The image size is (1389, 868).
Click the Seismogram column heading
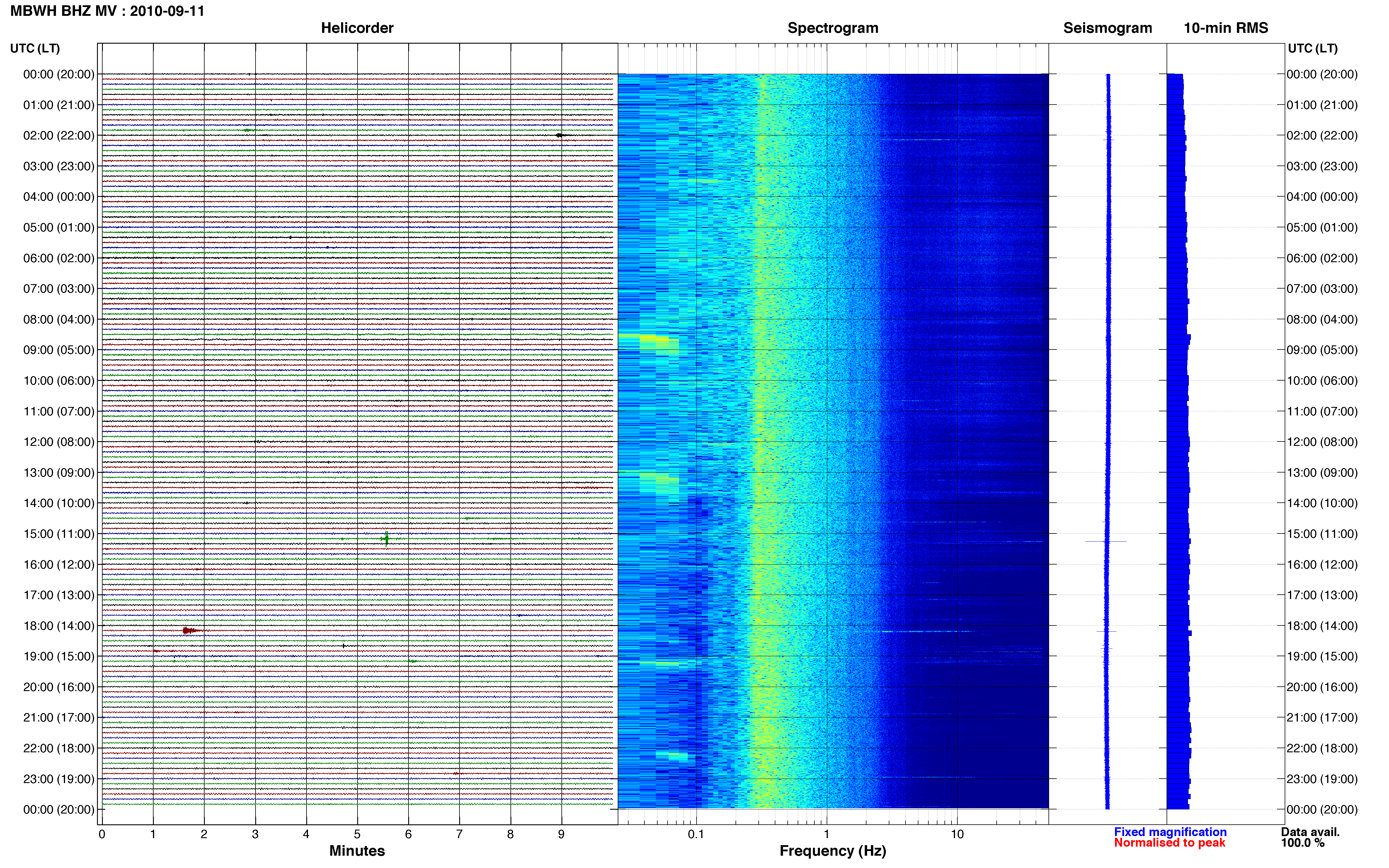click(x=1108, y=28)
